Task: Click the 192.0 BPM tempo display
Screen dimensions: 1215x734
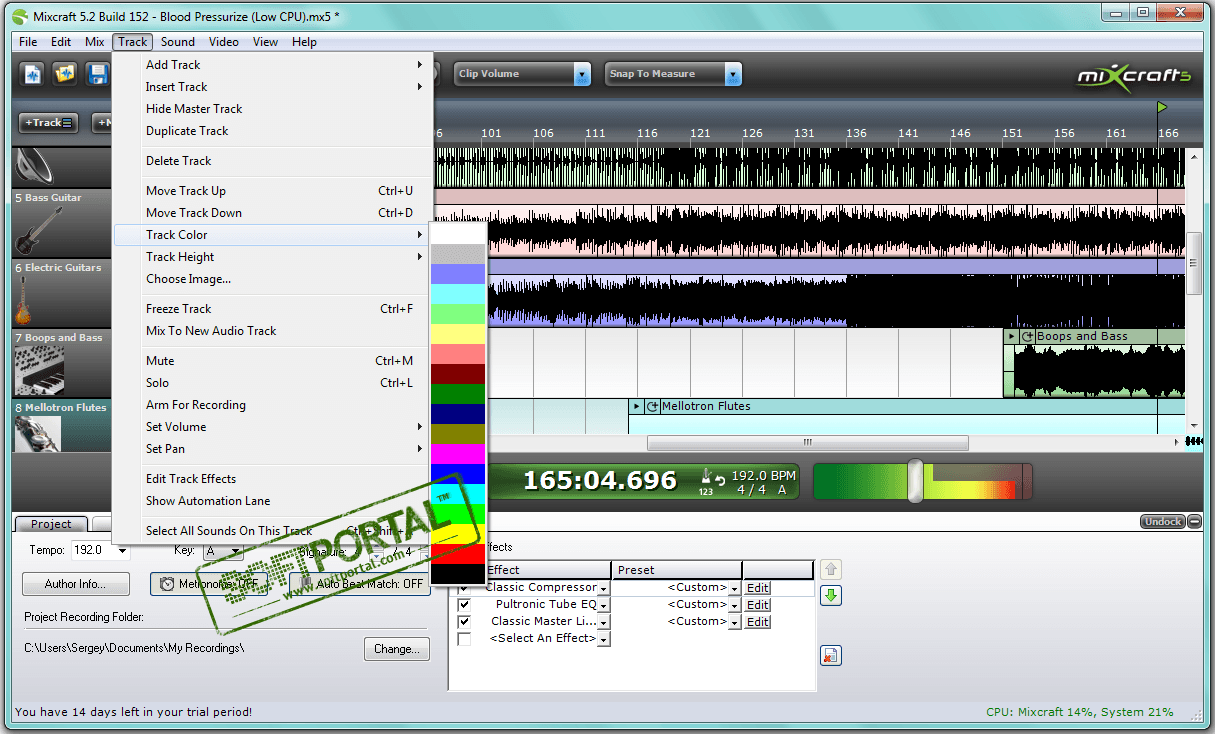Action: point(764,475)
